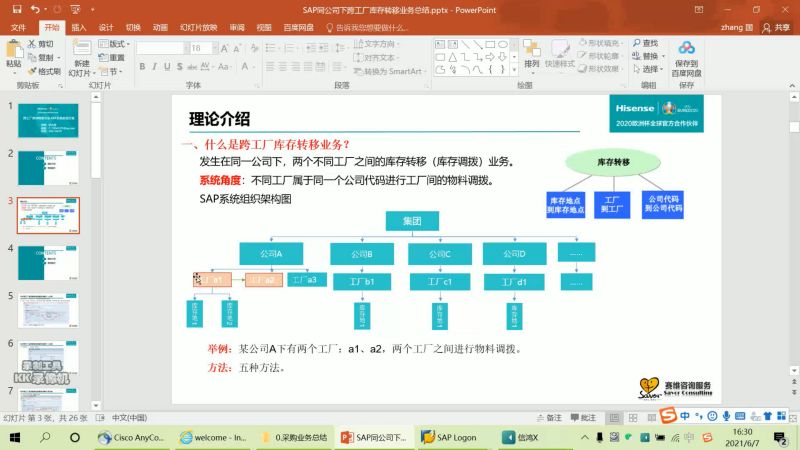800x450 pixels.
Task: Switch to the Design (设计) ribbon tab
Action: (x=106, y=28)
